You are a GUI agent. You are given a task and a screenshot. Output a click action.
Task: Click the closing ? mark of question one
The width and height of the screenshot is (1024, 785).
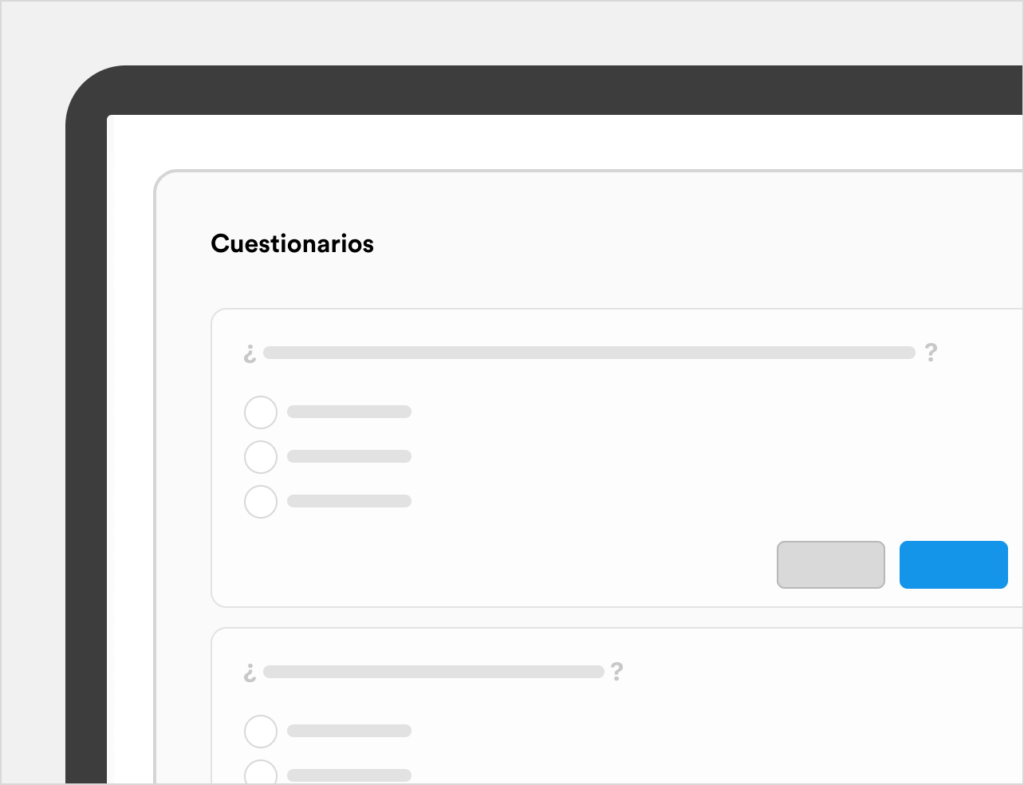coord(931,352)
